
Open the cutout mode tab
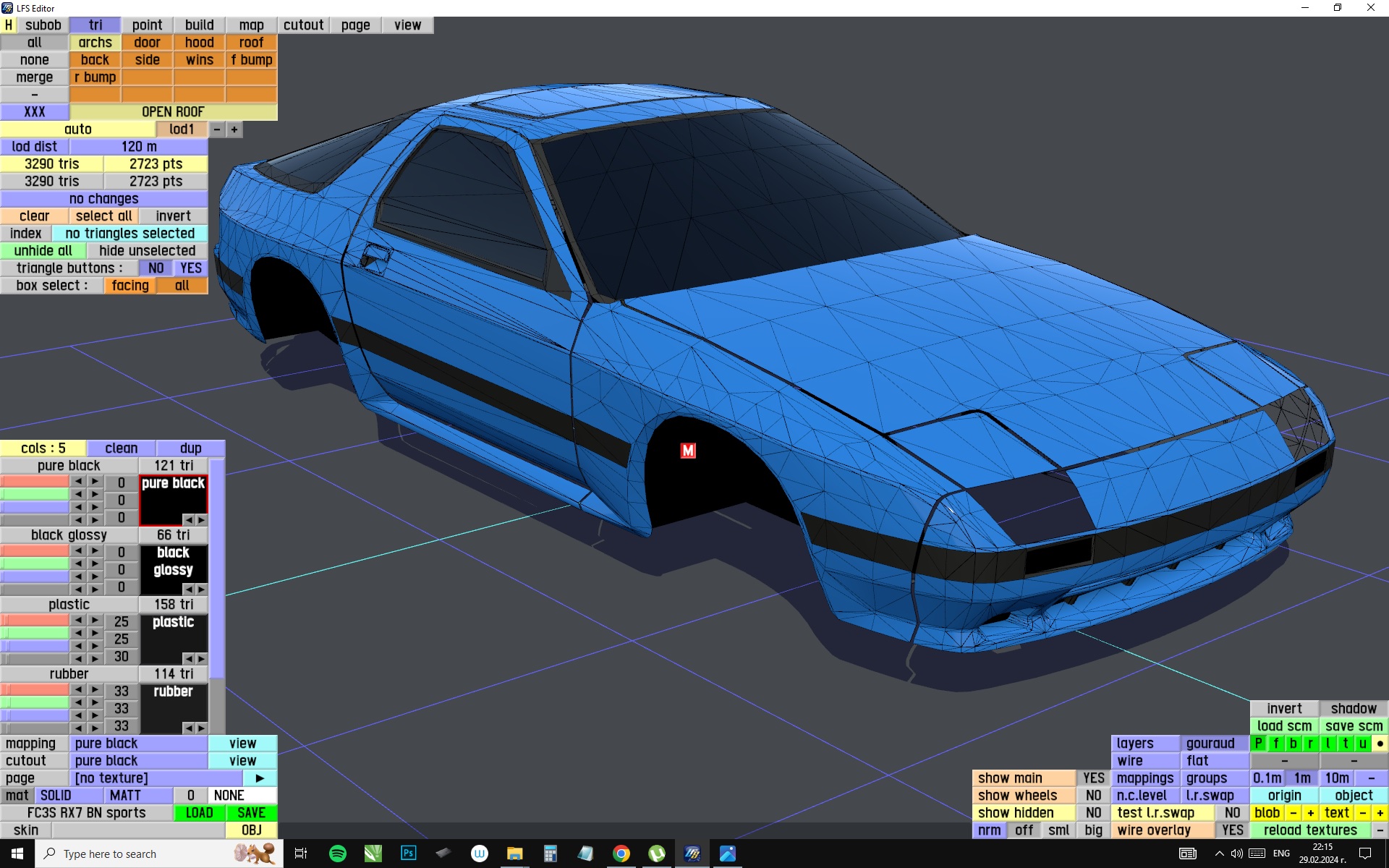(x=303, y=25)
